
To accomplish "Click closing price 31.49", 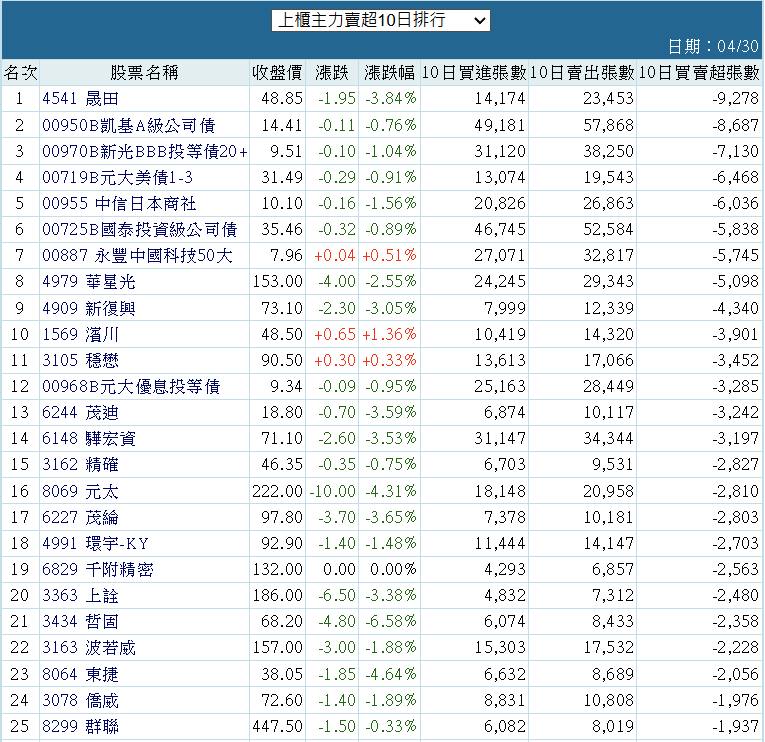I will [x=282, y=177].
